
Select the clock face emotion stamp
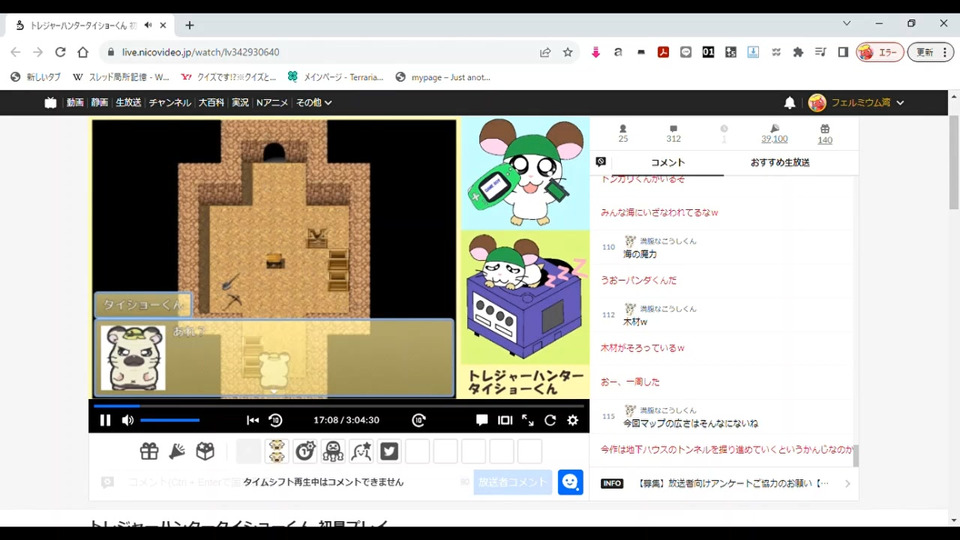tap(305, 451)
